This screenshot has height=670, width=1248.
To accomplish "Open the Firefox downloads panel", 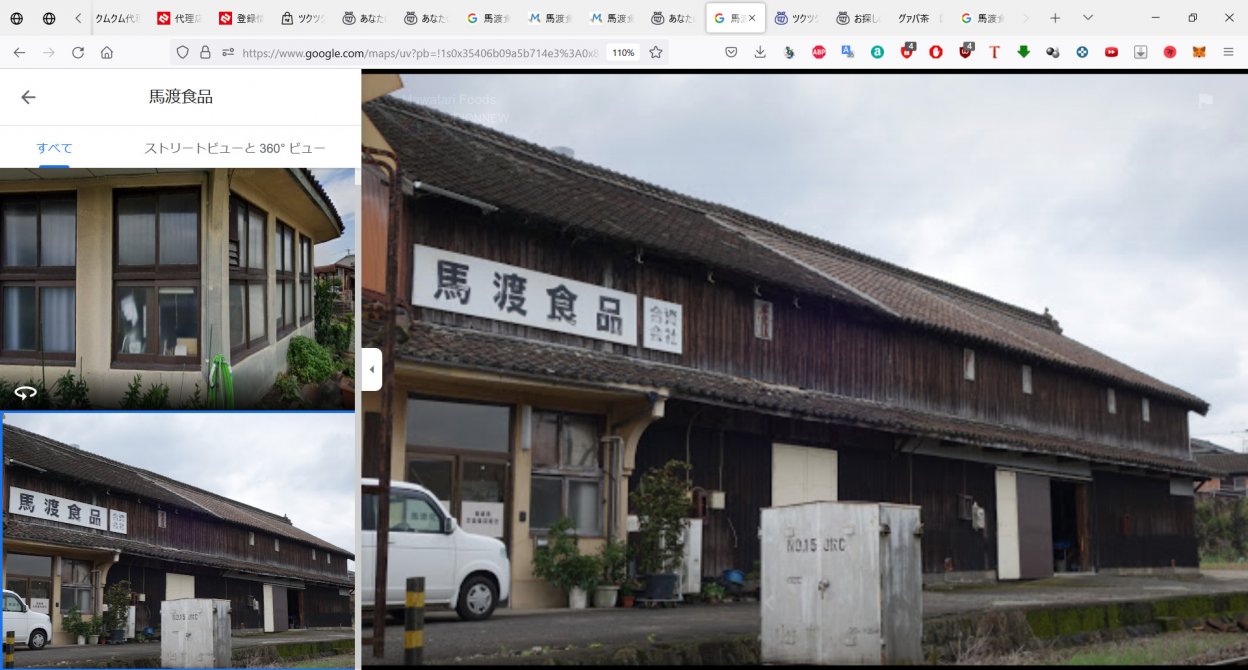I will point(760,52).
